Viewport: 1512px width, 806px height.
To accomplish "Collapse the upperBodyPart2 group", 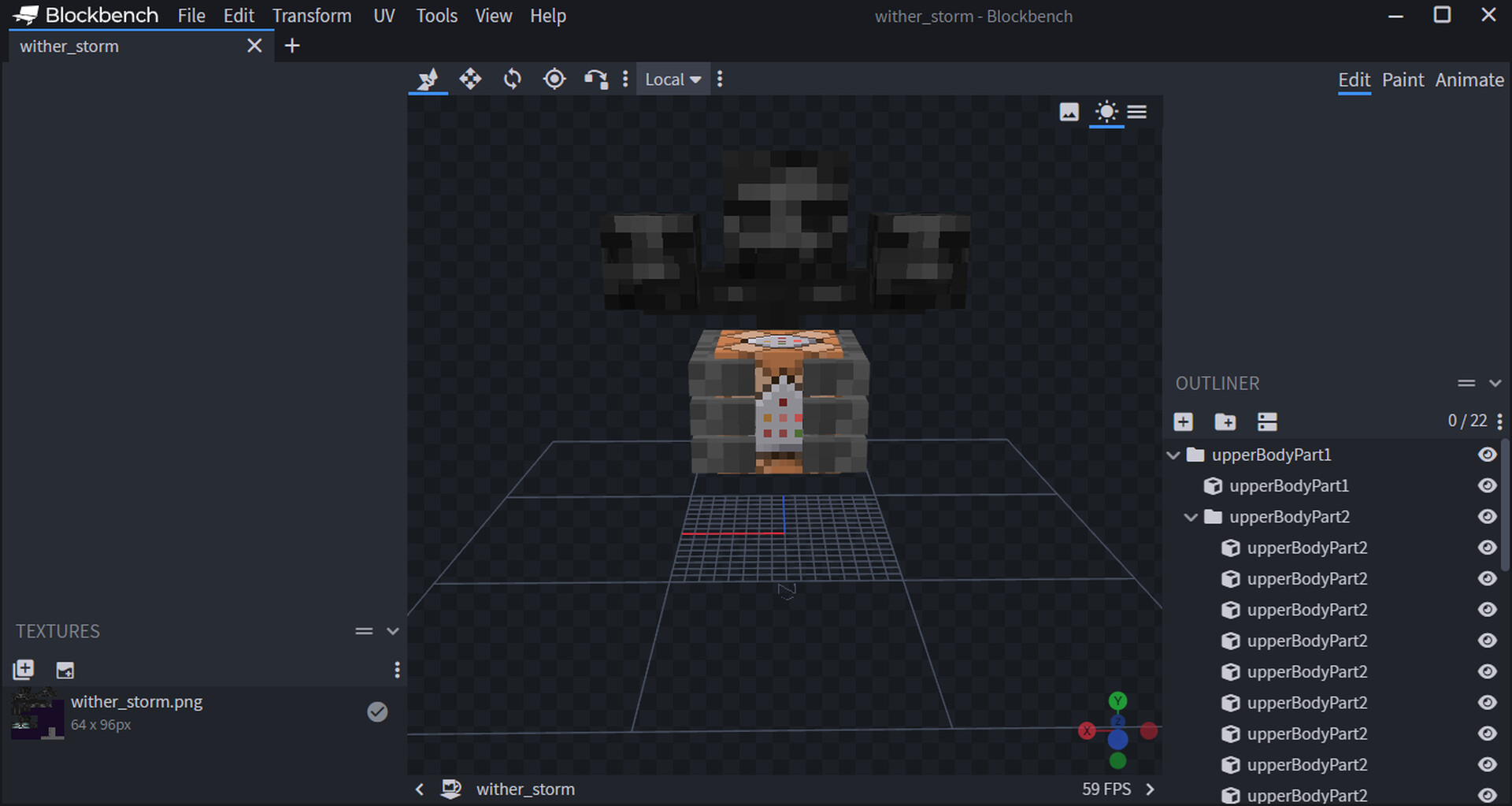I will click(x=1191, y=517).
